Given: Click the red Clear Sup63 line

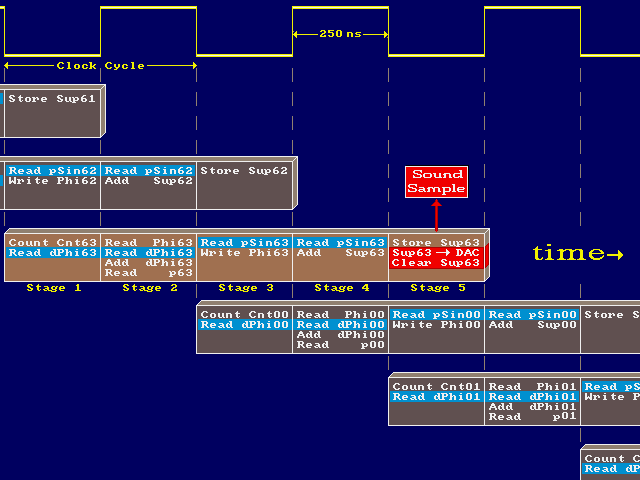Looking at the screenshot, I should pos(436,263).
